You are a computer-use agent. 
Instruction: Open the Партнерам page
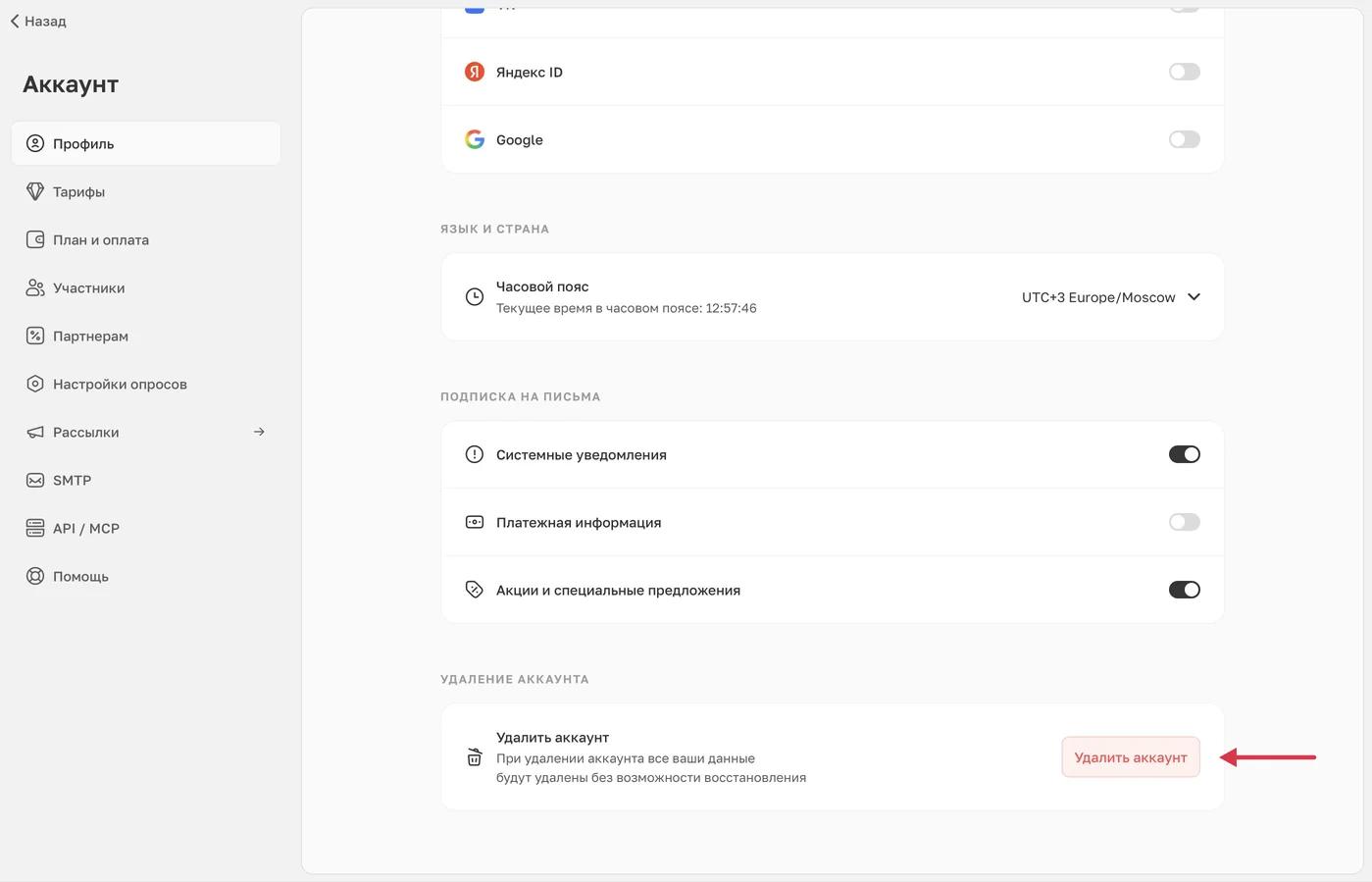click(146, 336)
